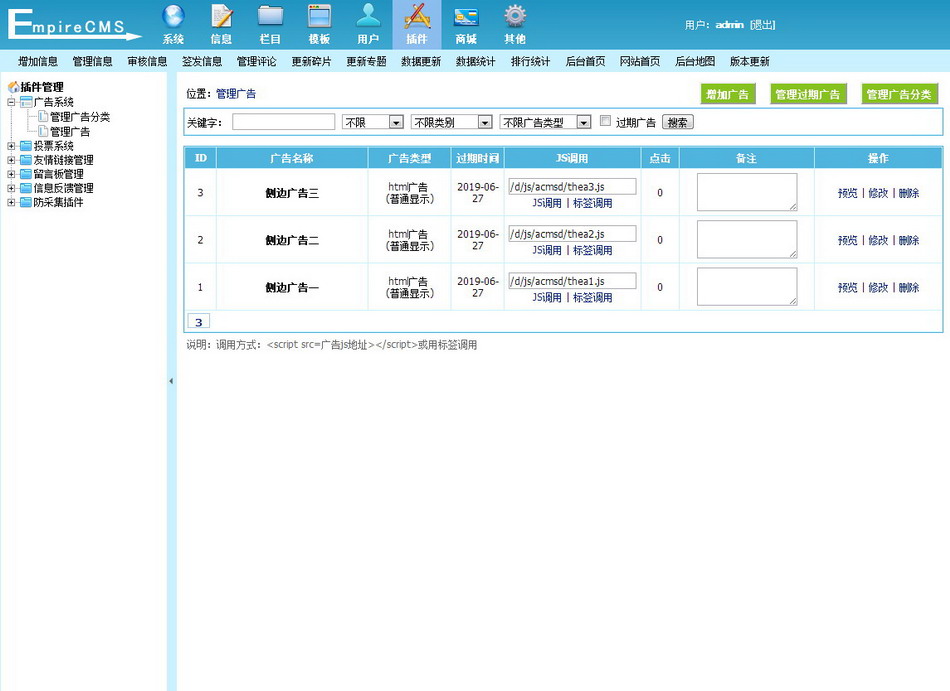Click 标签调用 link for 侧边广告二
950x691 pixels.
tap(593, 251)
